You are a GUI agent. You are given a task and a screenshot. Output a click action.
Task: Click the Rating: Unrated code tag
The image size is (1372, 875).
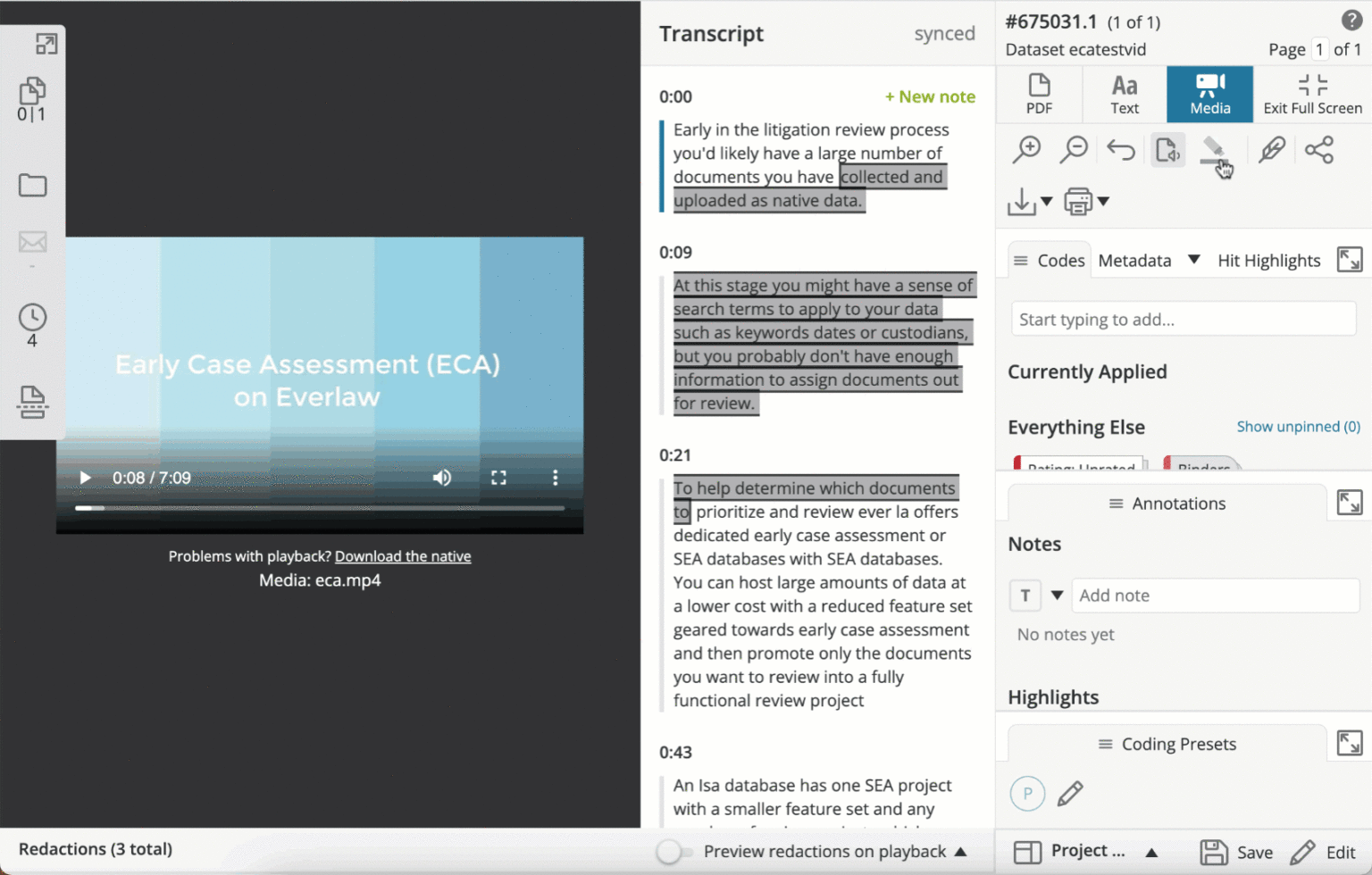[x=1079, y=463]
